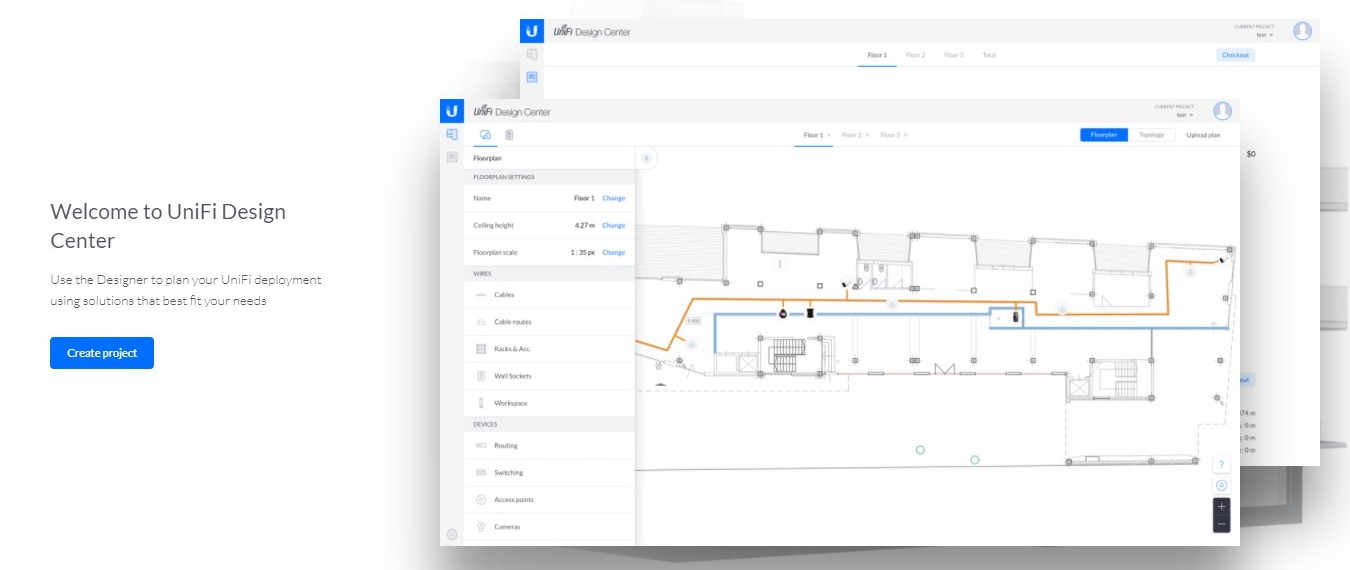Zoom out with the minus button
1350x570 pixels.
point(1221,524)
